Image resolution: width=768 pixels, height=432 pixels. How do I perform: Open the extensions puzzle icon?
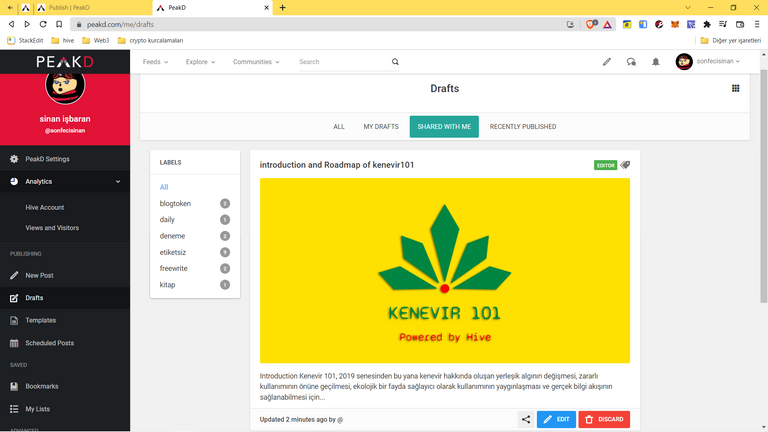click(707, 24)
